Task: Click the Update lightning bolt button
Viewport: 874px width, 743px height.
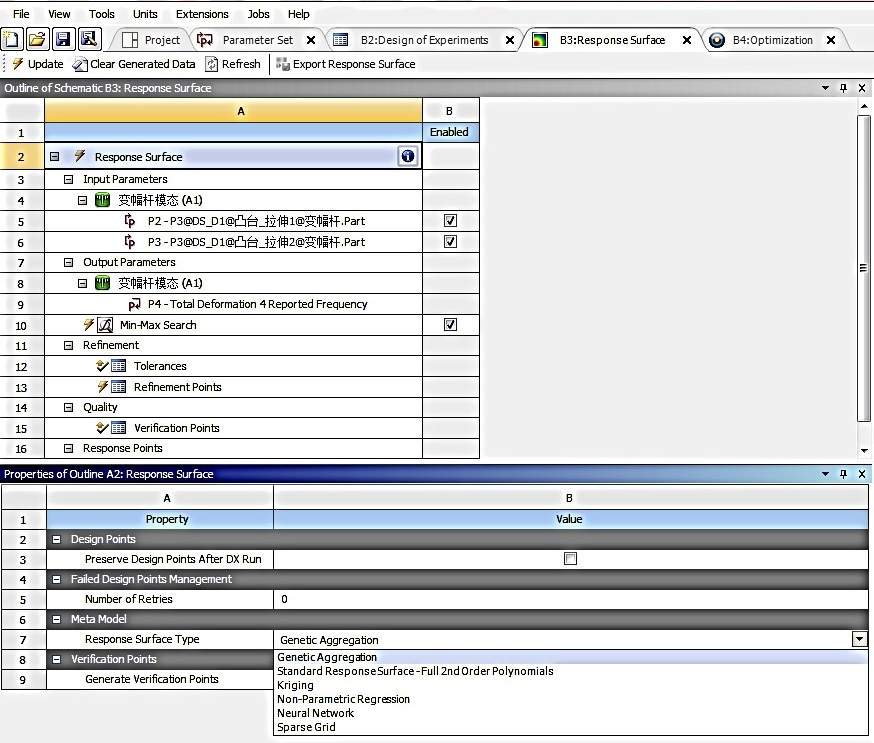Action: 37,64
